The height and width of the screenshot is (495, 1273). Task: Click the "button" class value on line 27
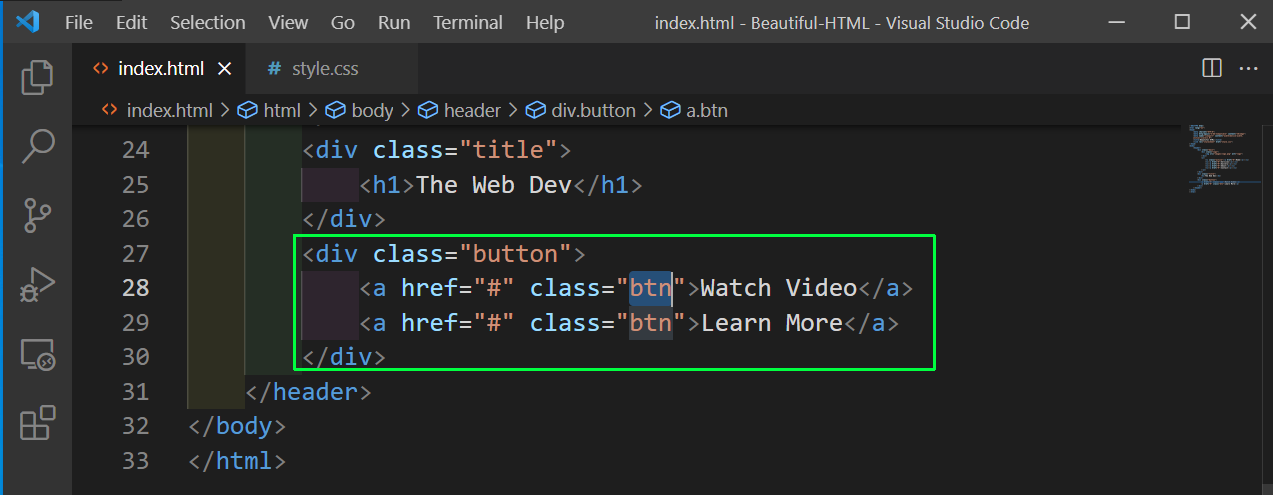tap(515, 254)
